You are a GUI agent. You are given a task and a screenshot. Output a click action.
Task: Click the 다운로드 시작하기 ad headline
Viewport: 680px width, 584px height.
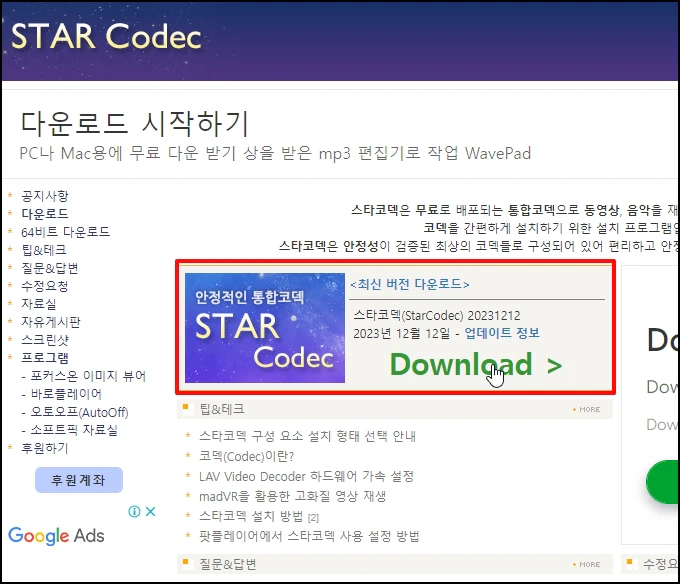tap(134, 123)
